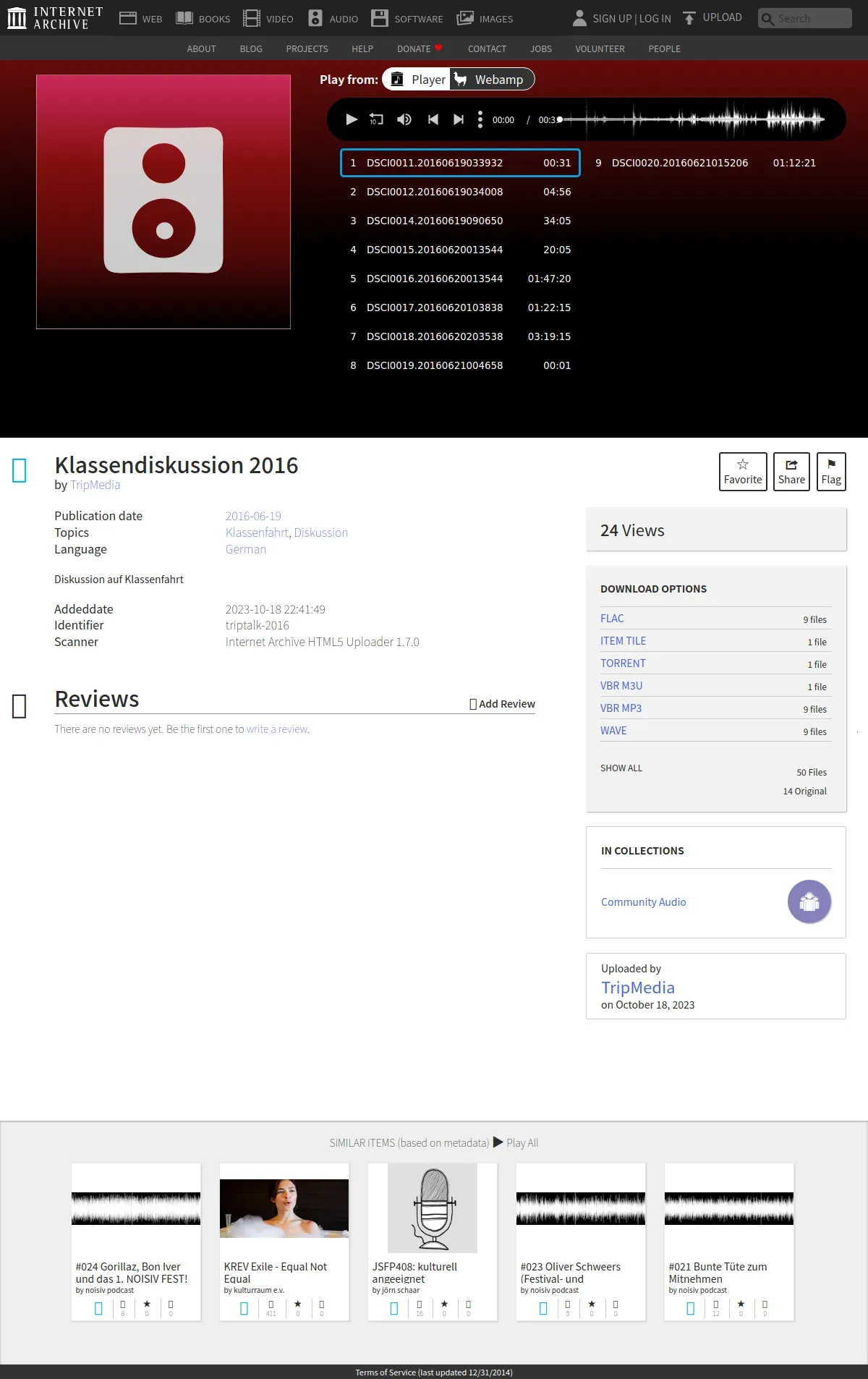Select track 5 DSCI0016.20160620013544
The width and height of the screenshot is (868, 1379).
click(460, 279)
